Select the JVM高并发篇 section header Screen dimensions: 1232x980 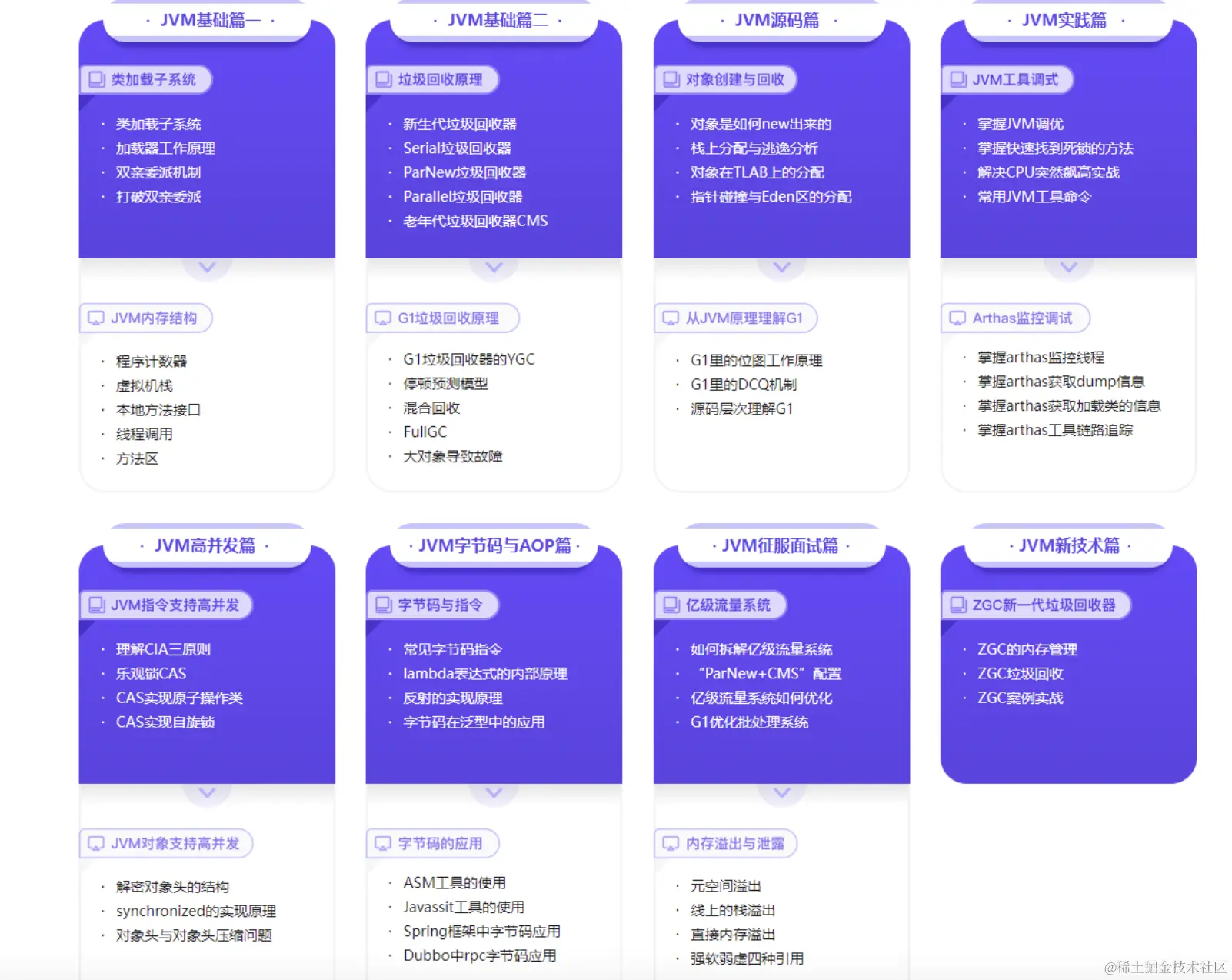pyautogui.click(x=206, y=546)
